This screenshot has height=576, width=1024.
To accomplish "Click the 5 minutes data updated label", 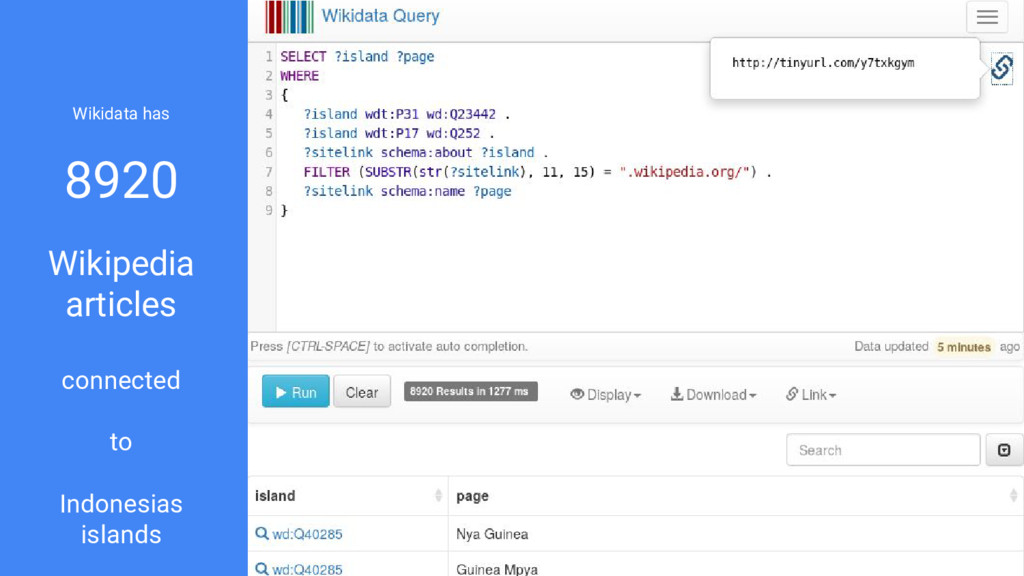I will click(x=963, y=347).
